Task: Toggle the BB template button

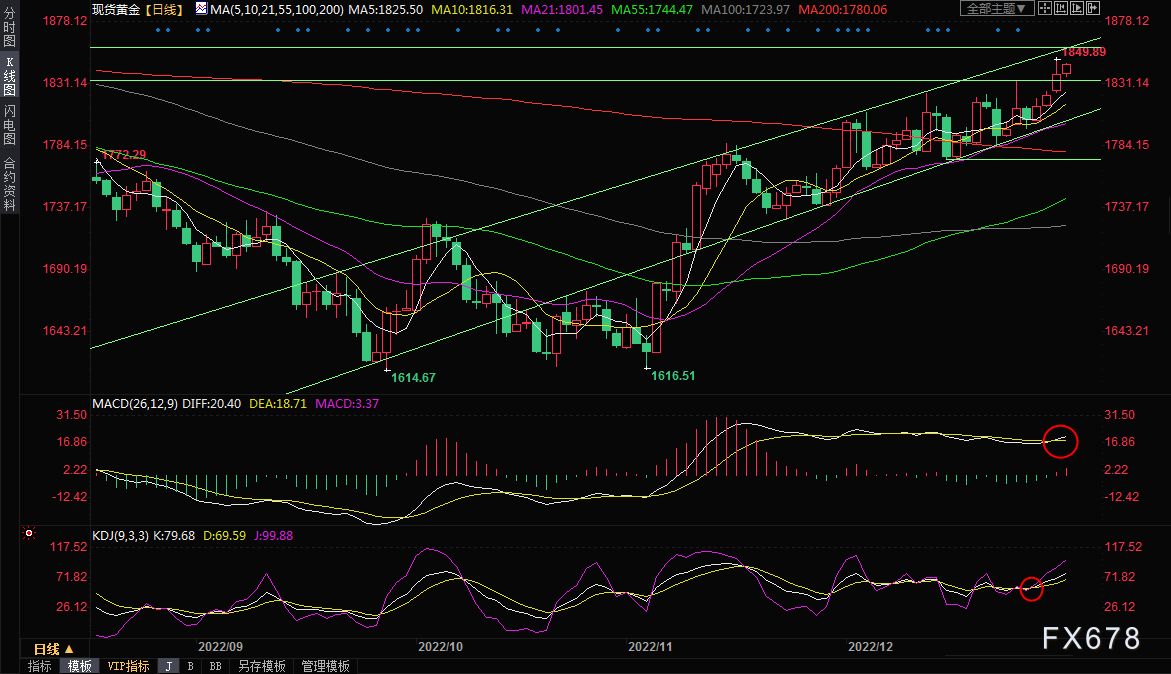Action: point(215,666)
